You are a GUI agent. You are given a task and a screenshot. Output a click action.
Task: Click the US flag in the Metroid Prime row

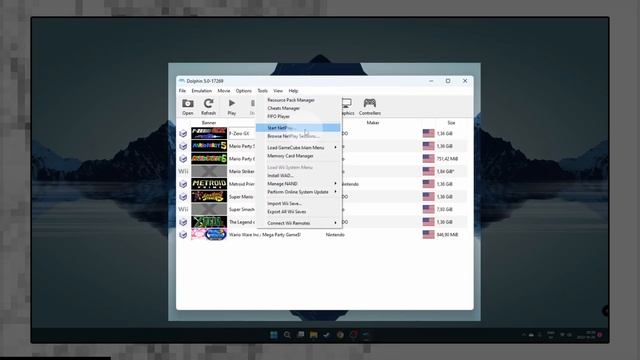[429, 184]
